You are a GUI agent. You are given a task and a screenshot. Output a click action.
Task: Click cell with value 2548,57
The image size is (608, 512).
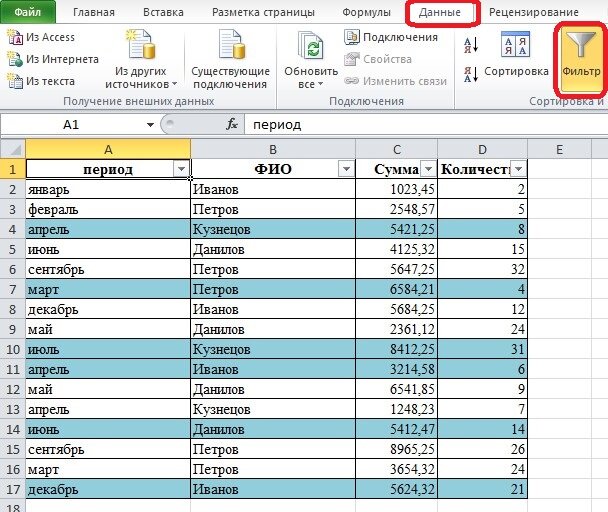click(396, 209)
